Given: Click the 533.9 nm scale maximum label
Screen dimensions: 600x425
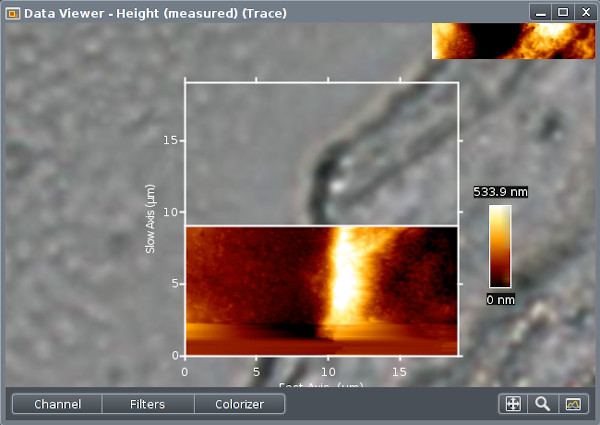Looking at the screenshot, I should 500,192.
